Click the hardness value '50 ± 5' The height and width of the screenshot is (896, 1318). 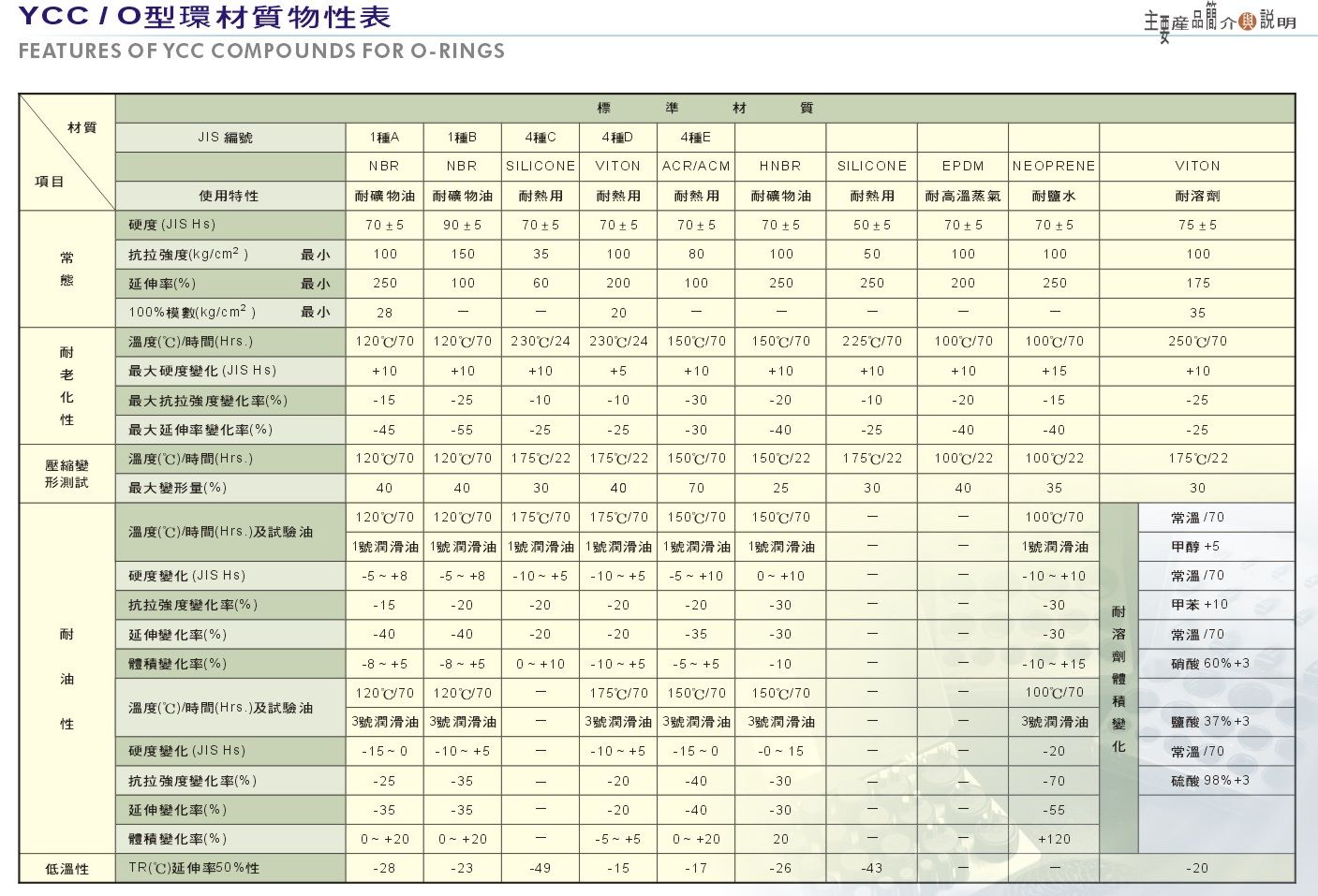tap(872, 225)
